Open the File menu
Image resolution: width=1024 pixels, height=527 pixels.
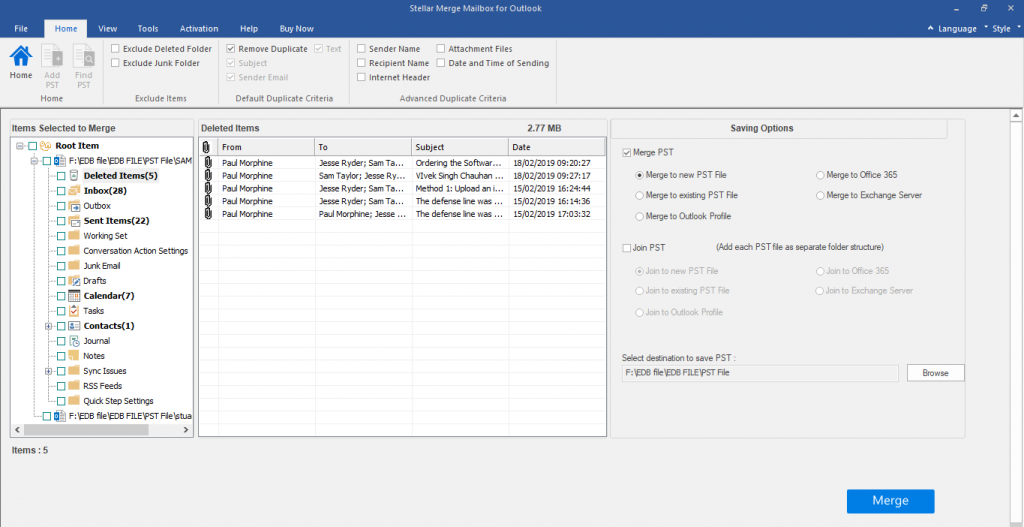click(21, 29)
